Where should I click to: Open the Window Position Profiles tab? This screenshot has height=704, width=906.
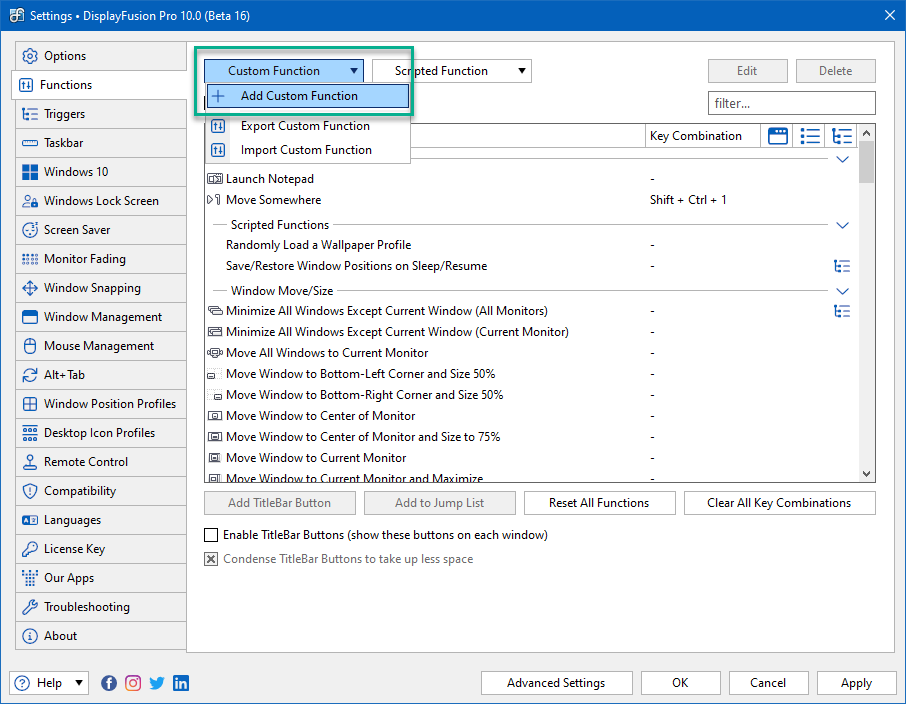click(x=101, y=404)
